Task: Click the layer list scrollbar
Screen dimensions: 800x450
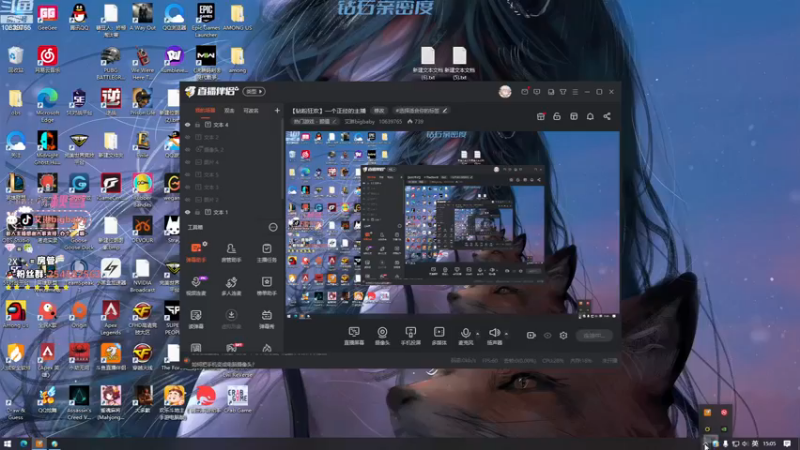Action: tap(282, 158)
